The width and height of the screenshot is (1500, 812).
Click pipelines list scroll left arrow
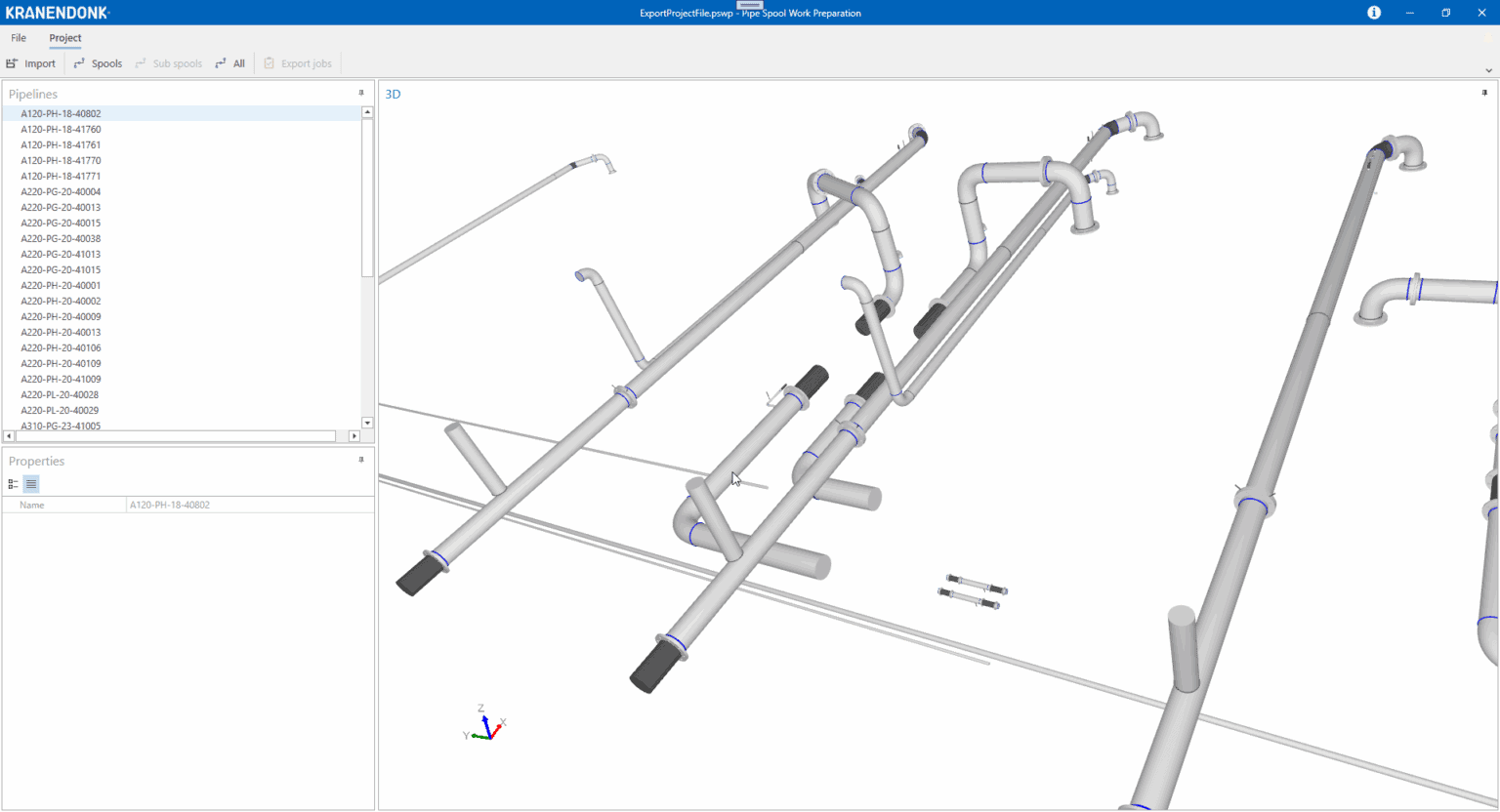pos(9,436)
